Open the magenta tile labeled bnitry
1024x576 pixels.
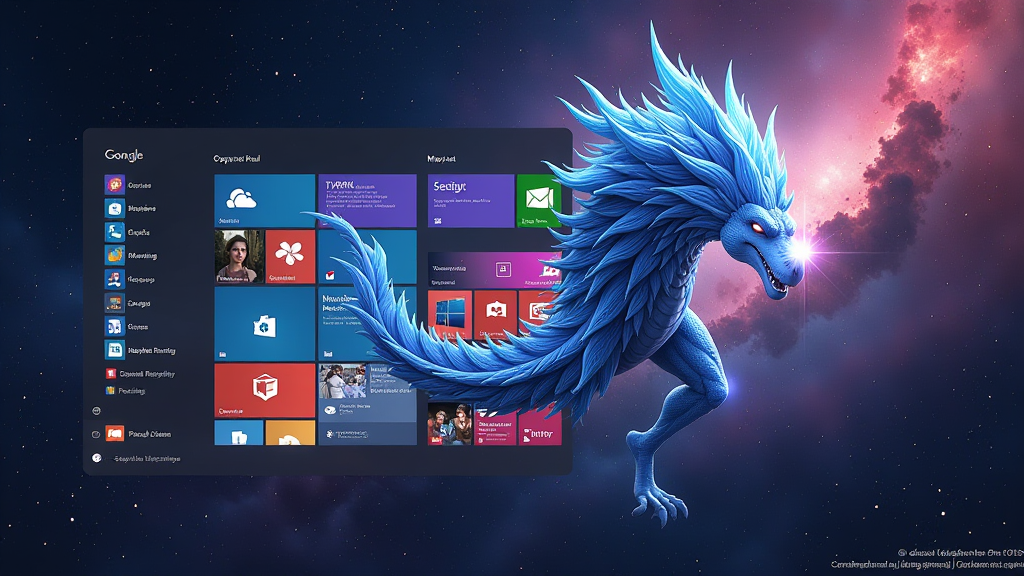[540, 427]
